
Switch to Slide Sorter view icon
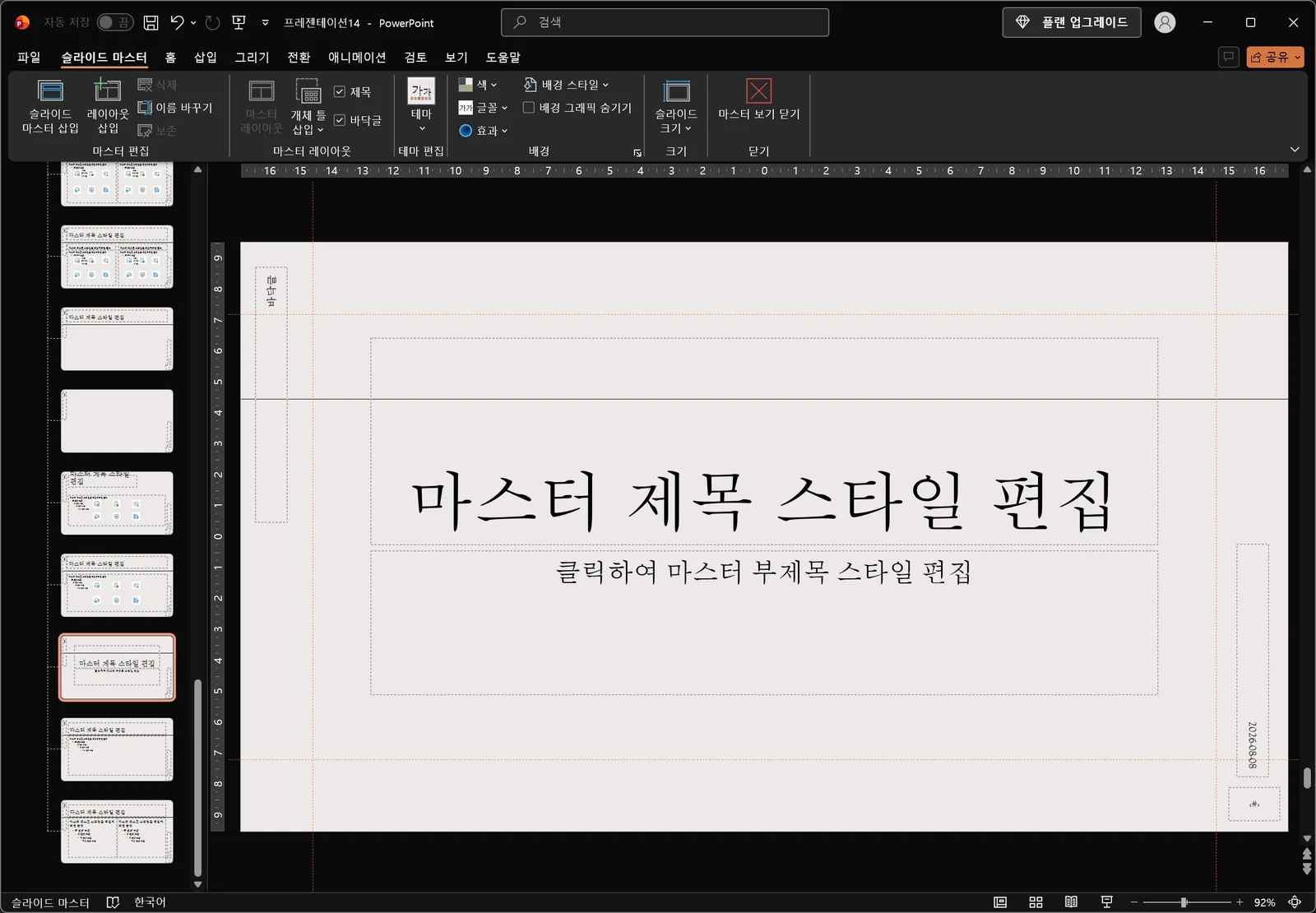1036,902
